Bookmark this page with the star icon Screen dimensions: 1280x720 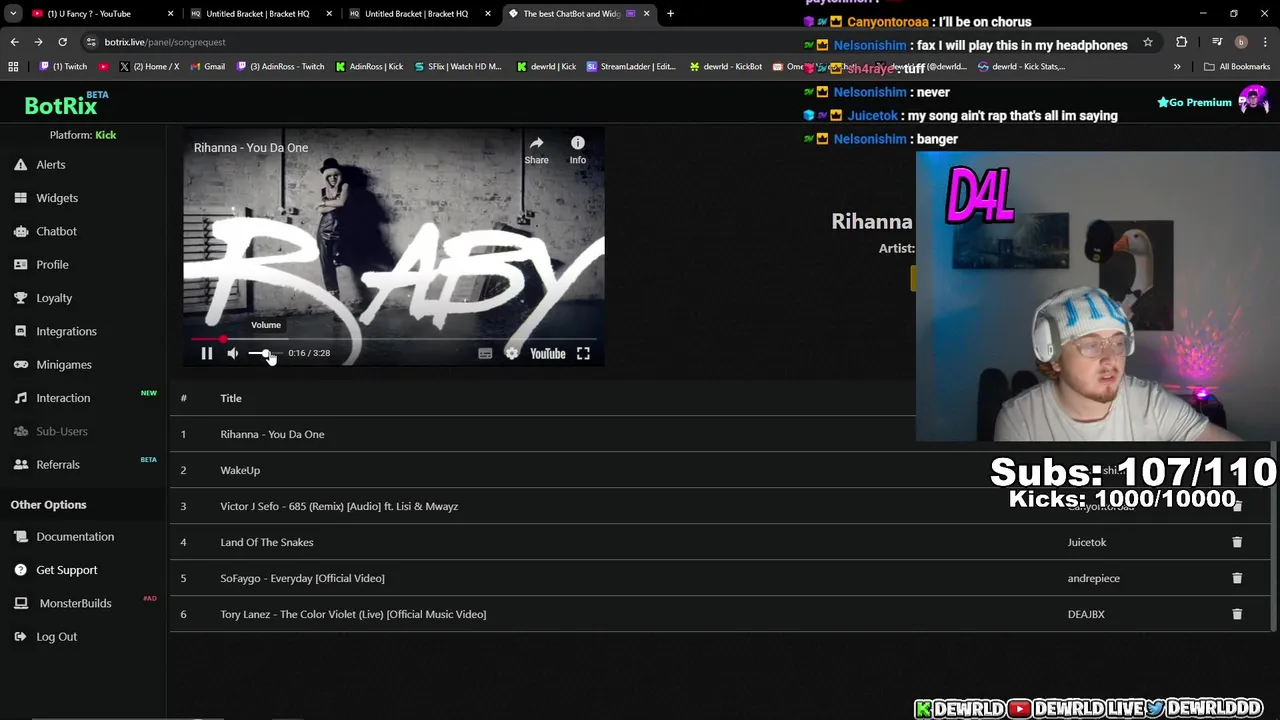[1148, 42]
